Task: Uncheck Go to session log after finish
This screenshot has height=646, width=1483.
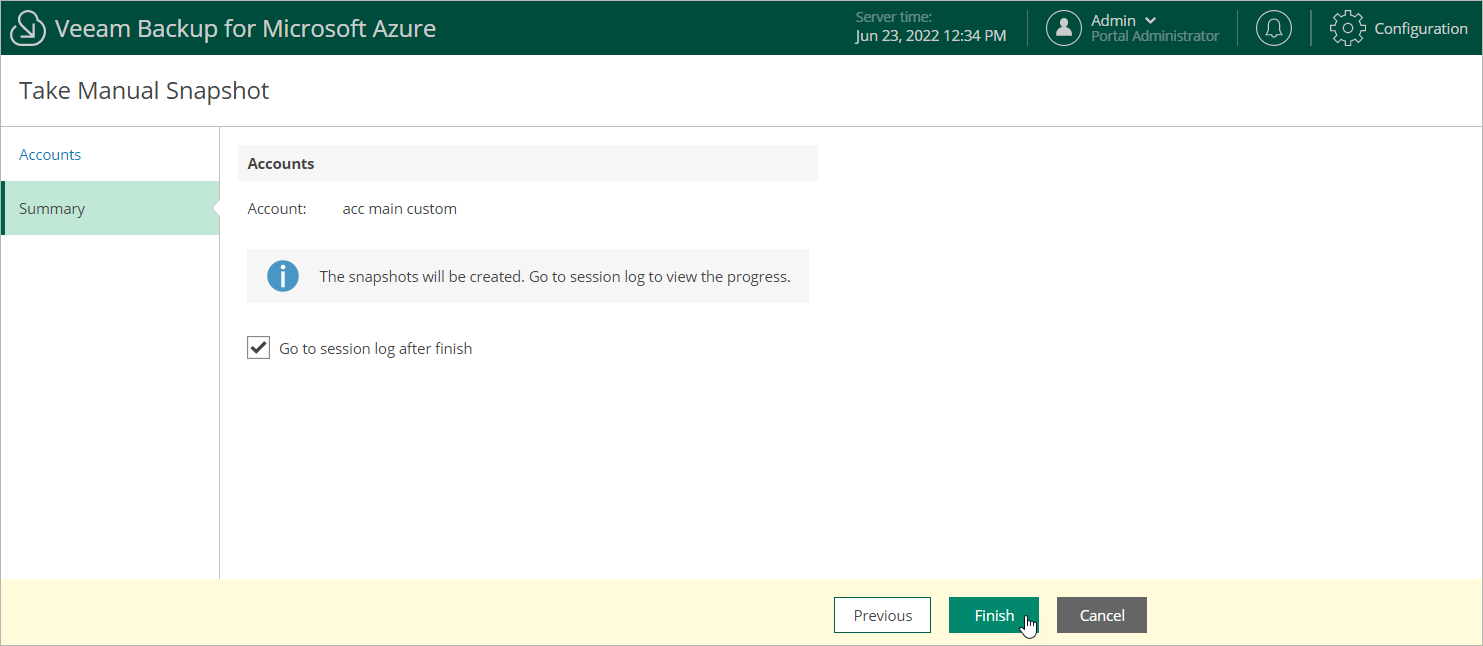Action: [258, 348]
